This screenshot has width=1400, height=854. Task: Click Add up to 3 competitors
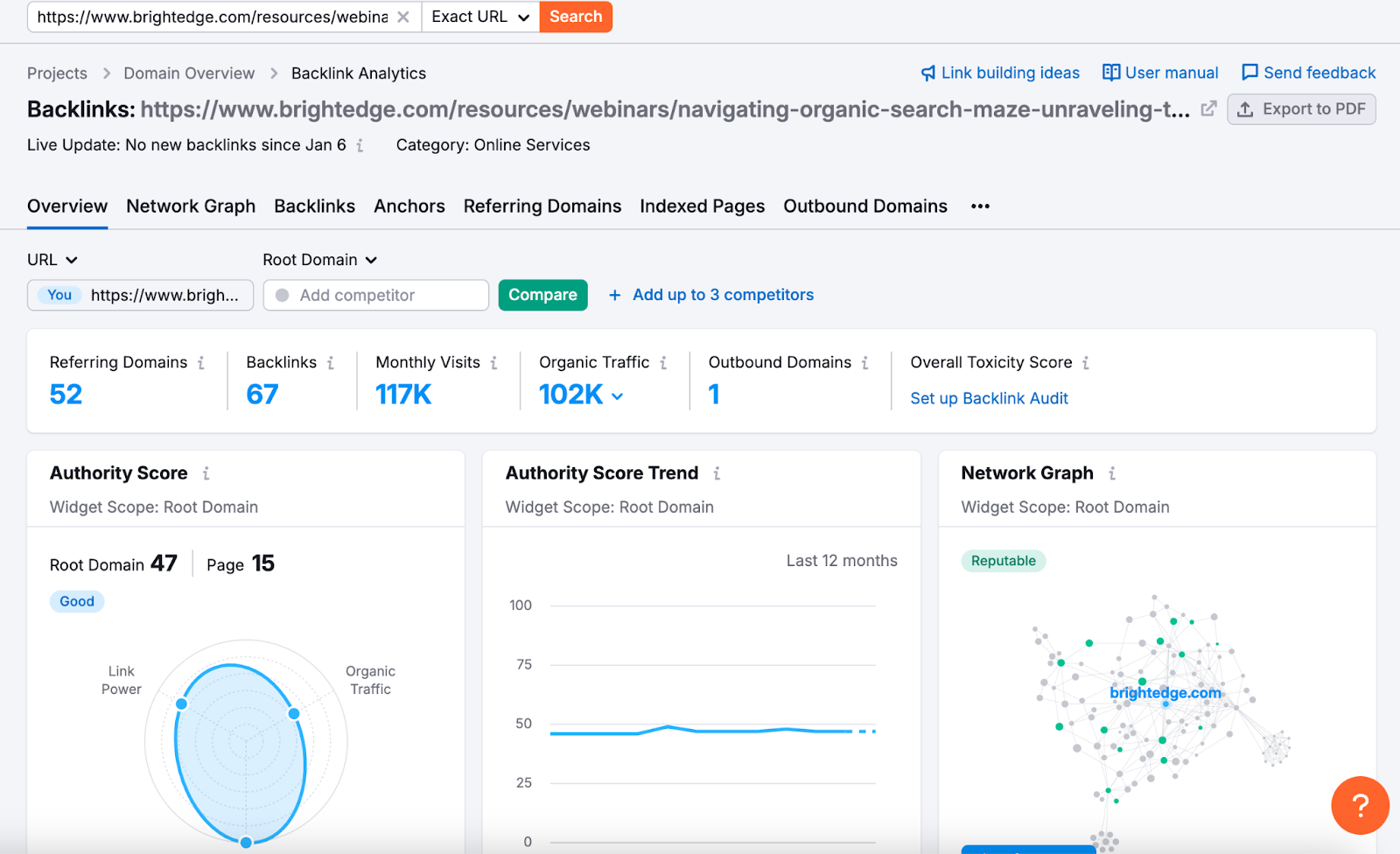(x=711, y=295)
